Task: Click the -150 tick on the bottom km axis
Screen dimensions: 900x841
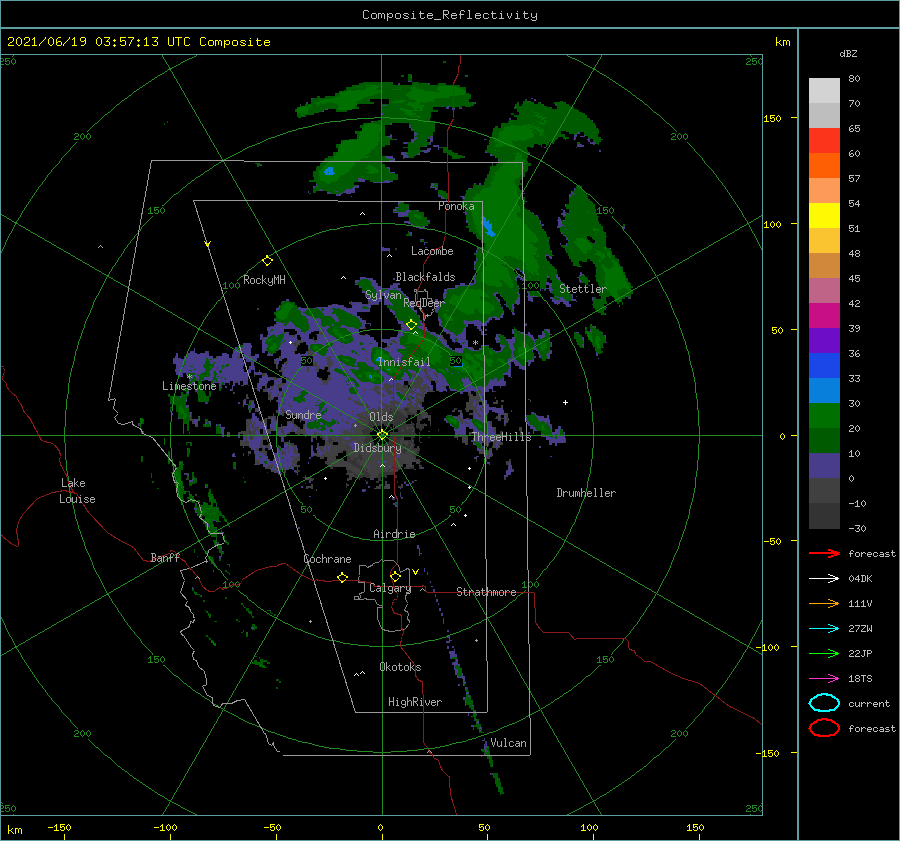Action: tap(59, 827)
